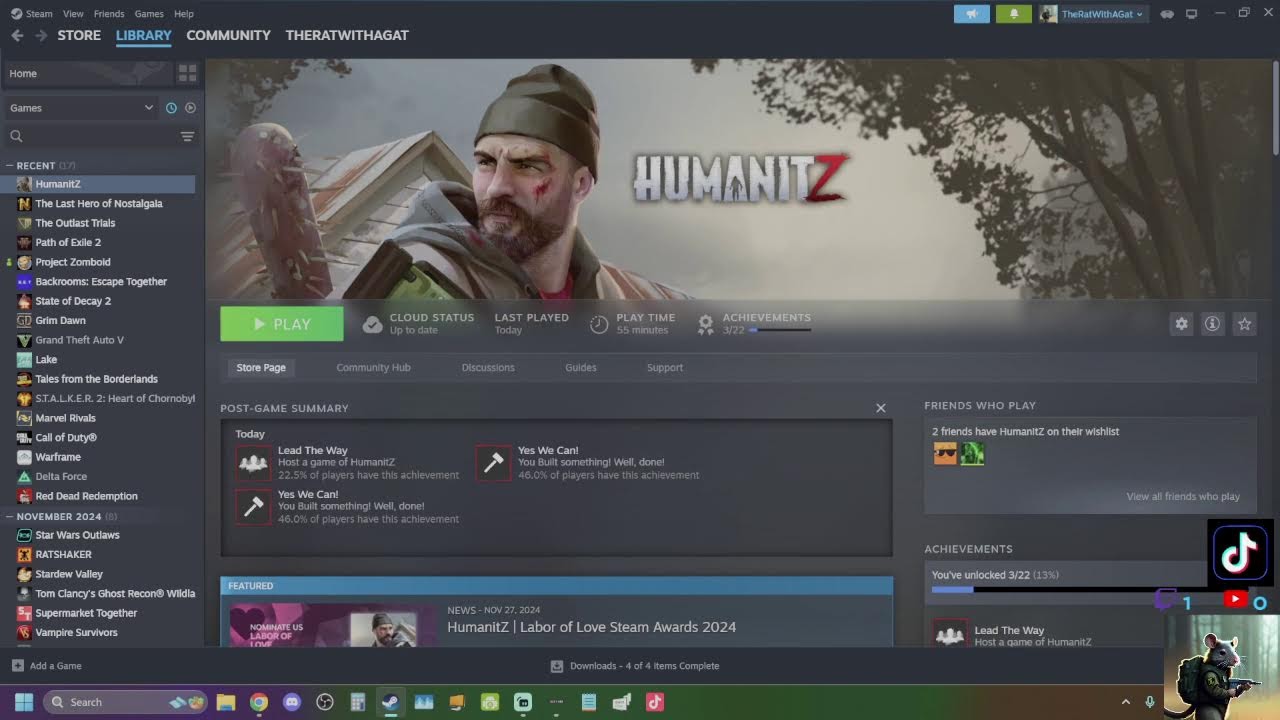Open the Games type dropdown
Image resolution: width=1280 pixels, height=720 pixels.
coord(81,108)
